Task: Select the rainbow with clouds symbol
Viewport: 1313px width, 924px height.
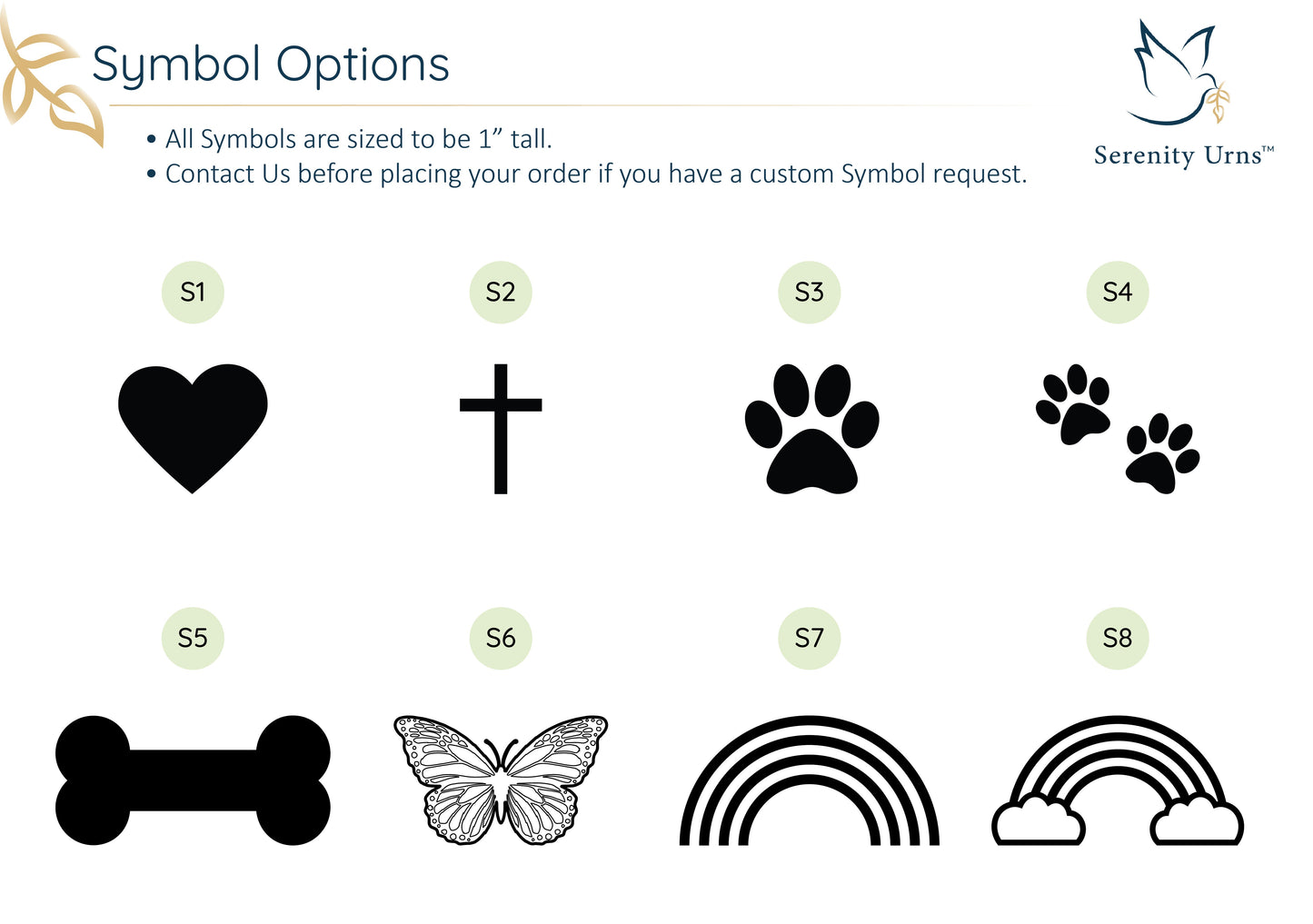Action: click(1118, 781)
